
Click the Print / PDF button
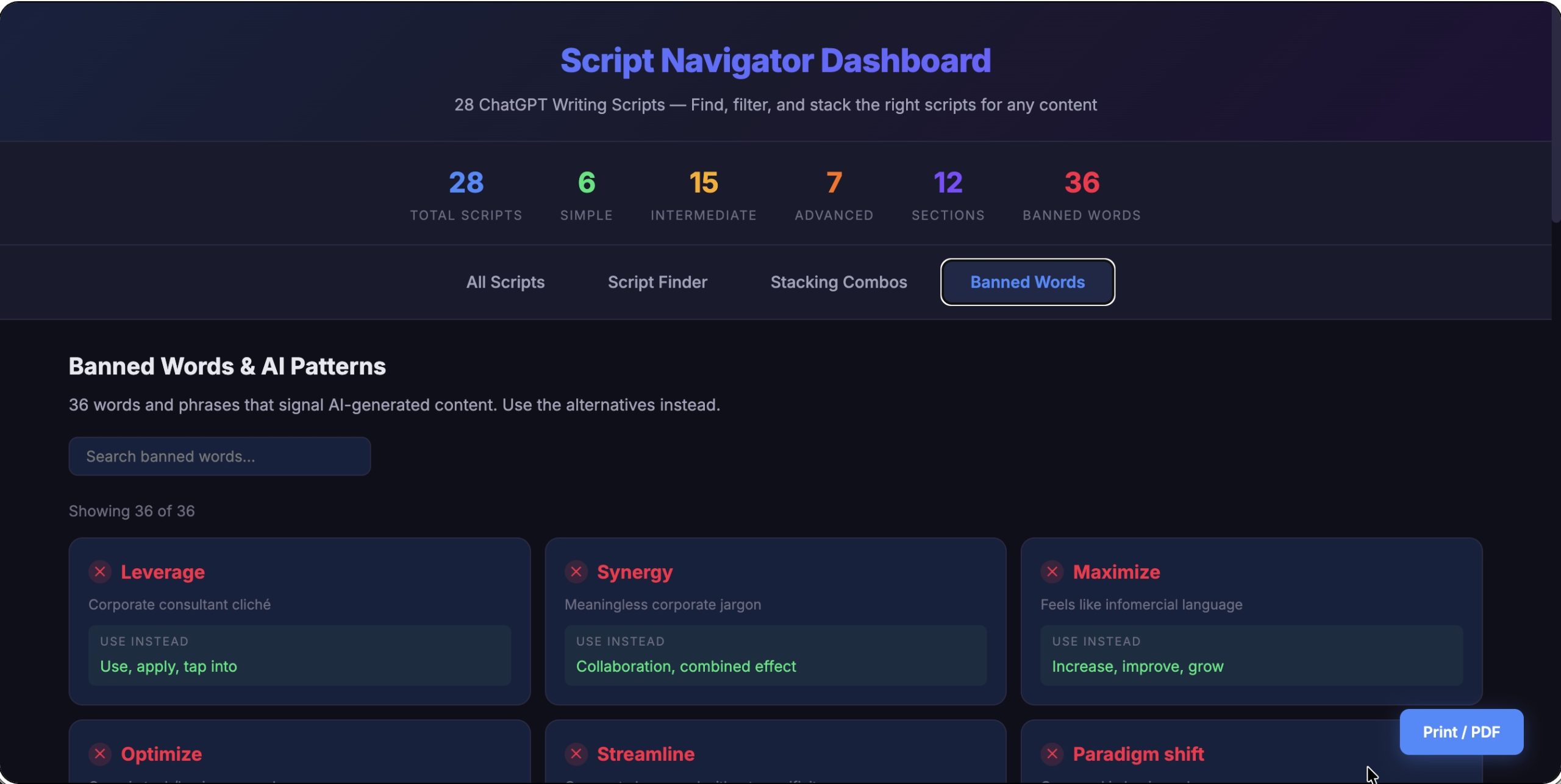(1461, 732)
